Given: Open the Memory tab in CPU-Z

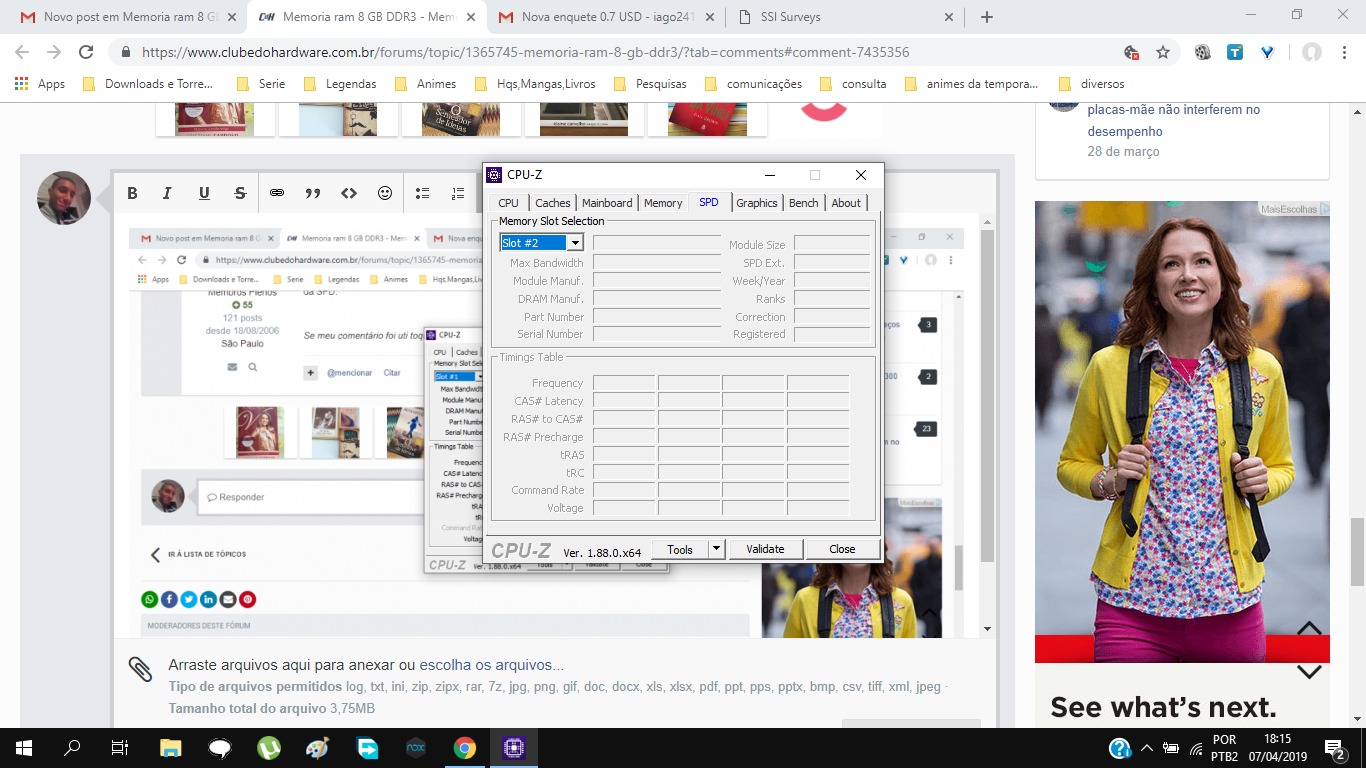Looking at the screenshot, I should (x=663, y=203).
